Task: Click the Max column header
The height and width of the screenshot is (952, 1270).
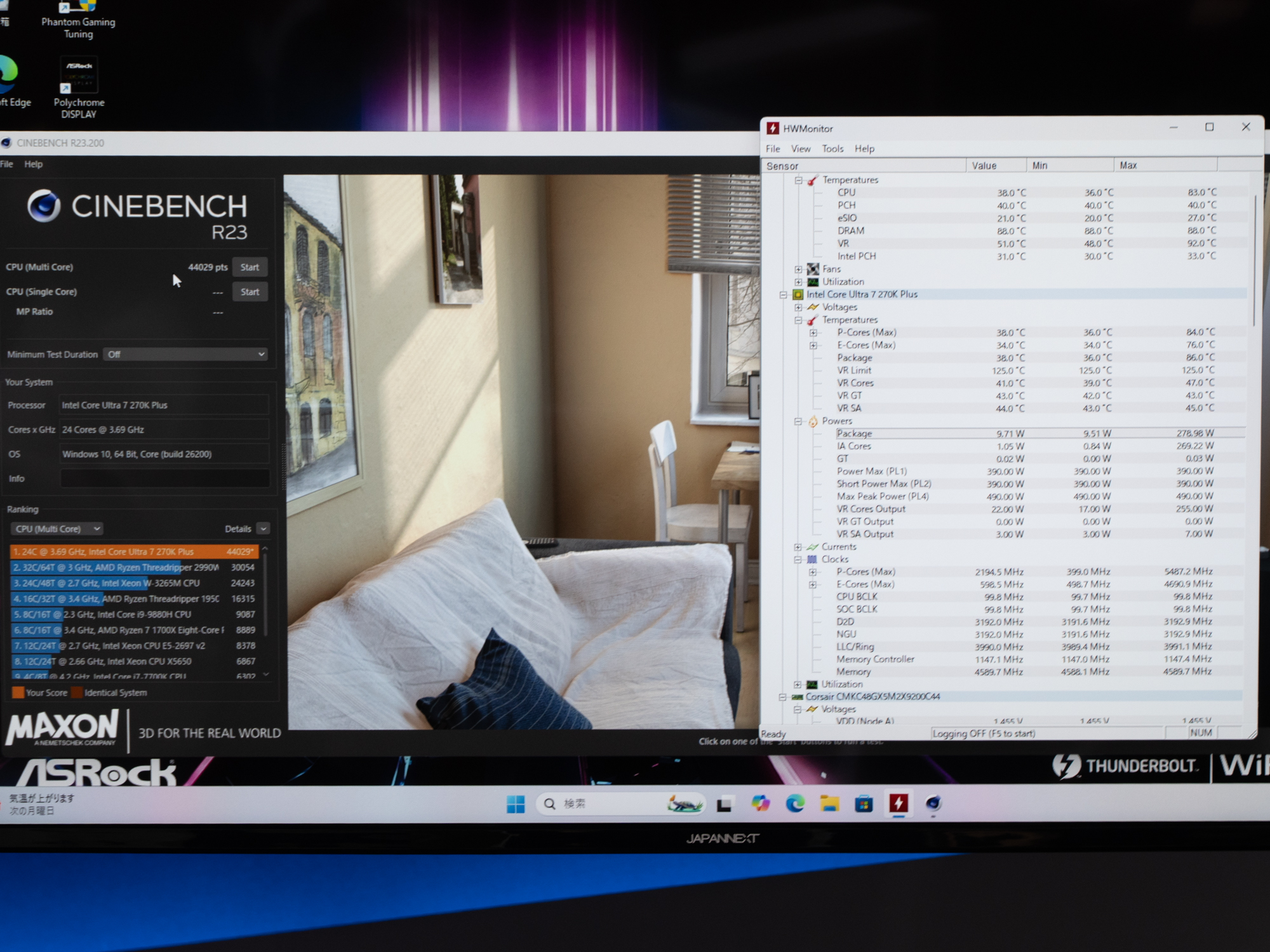Action: point(1166,166)
